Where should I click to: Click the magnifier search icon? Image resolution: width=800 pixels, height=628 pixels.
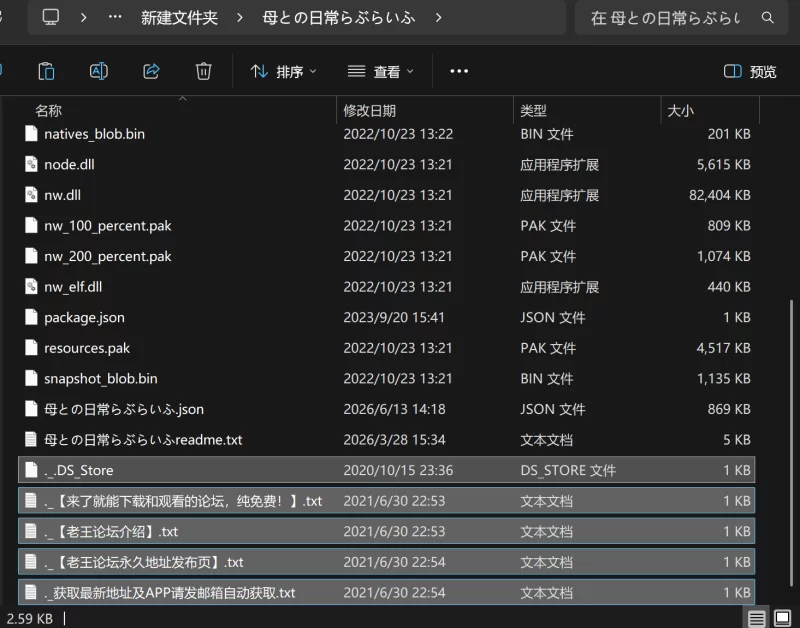767,18
